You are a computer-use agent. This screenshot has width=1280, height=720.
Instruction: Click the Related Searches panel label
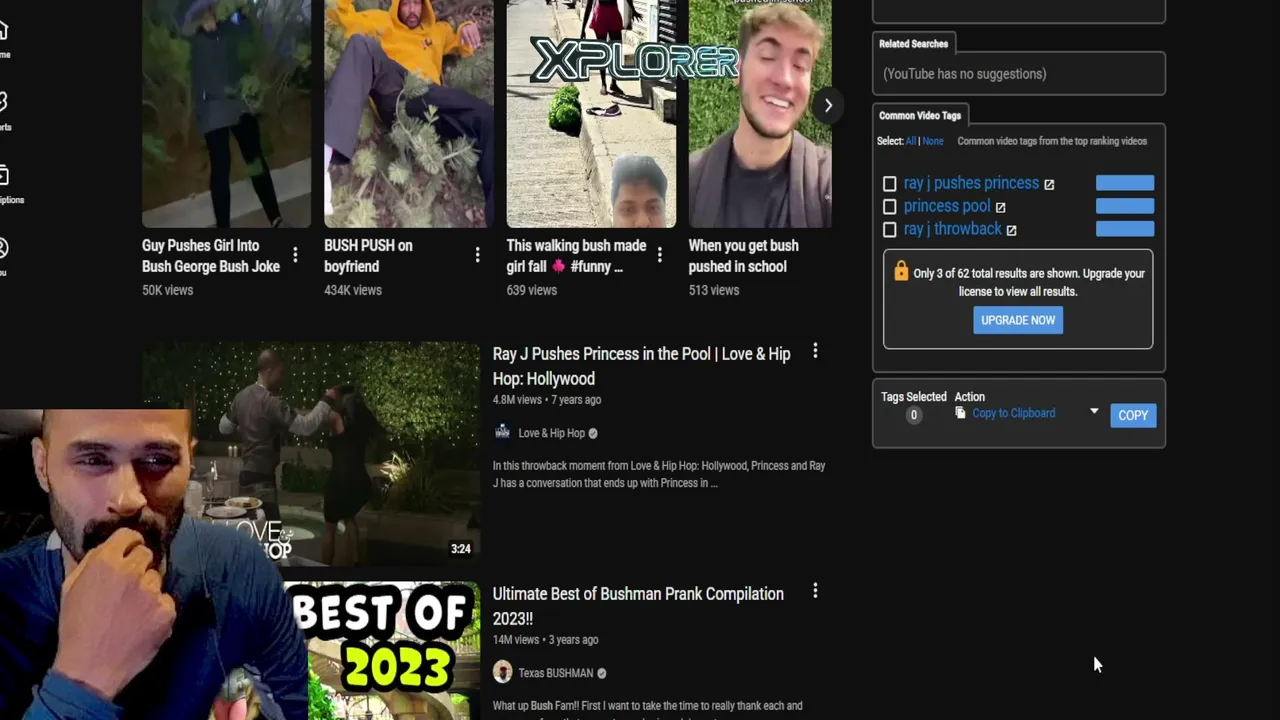click(913, 44)
